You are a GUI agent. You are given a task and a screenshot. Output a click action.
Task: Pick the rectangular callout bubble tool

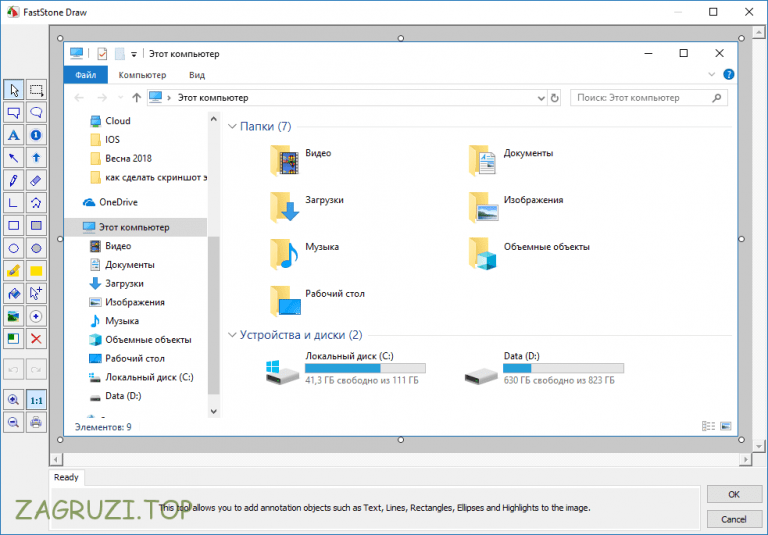[x=14, y=113]
